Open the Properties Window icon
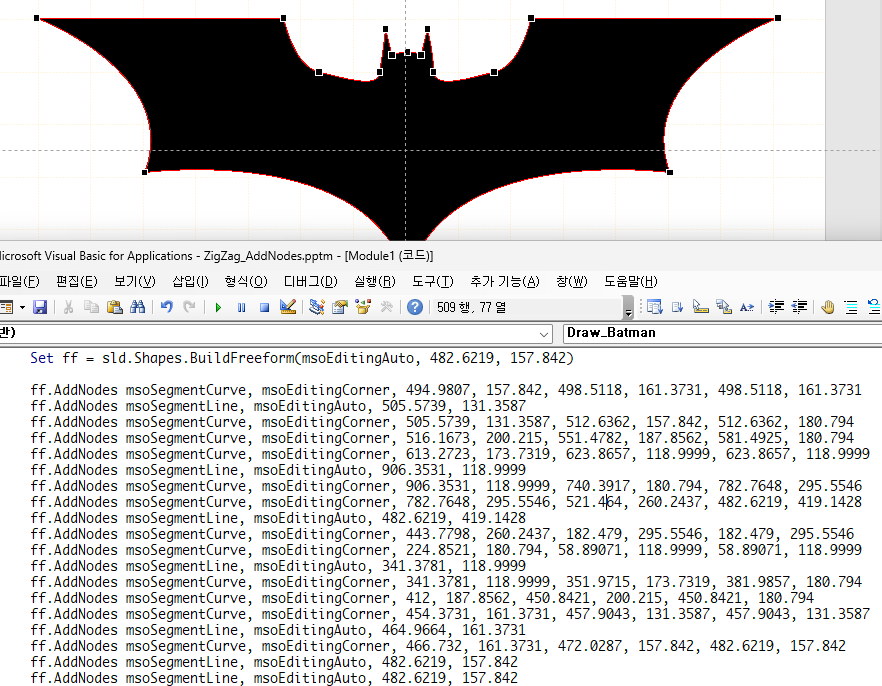 click(340, 307)
